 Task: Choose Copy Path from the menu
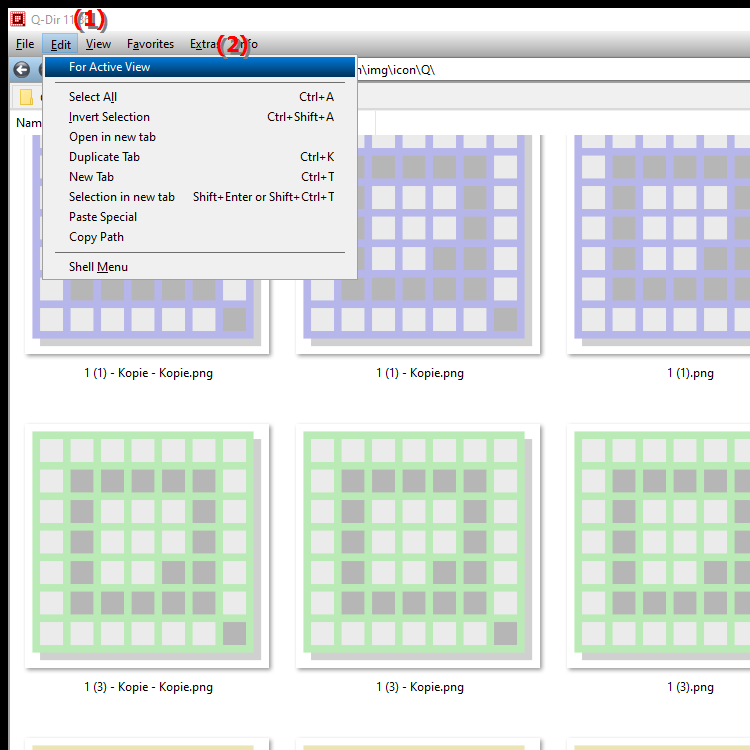point(200,237)
